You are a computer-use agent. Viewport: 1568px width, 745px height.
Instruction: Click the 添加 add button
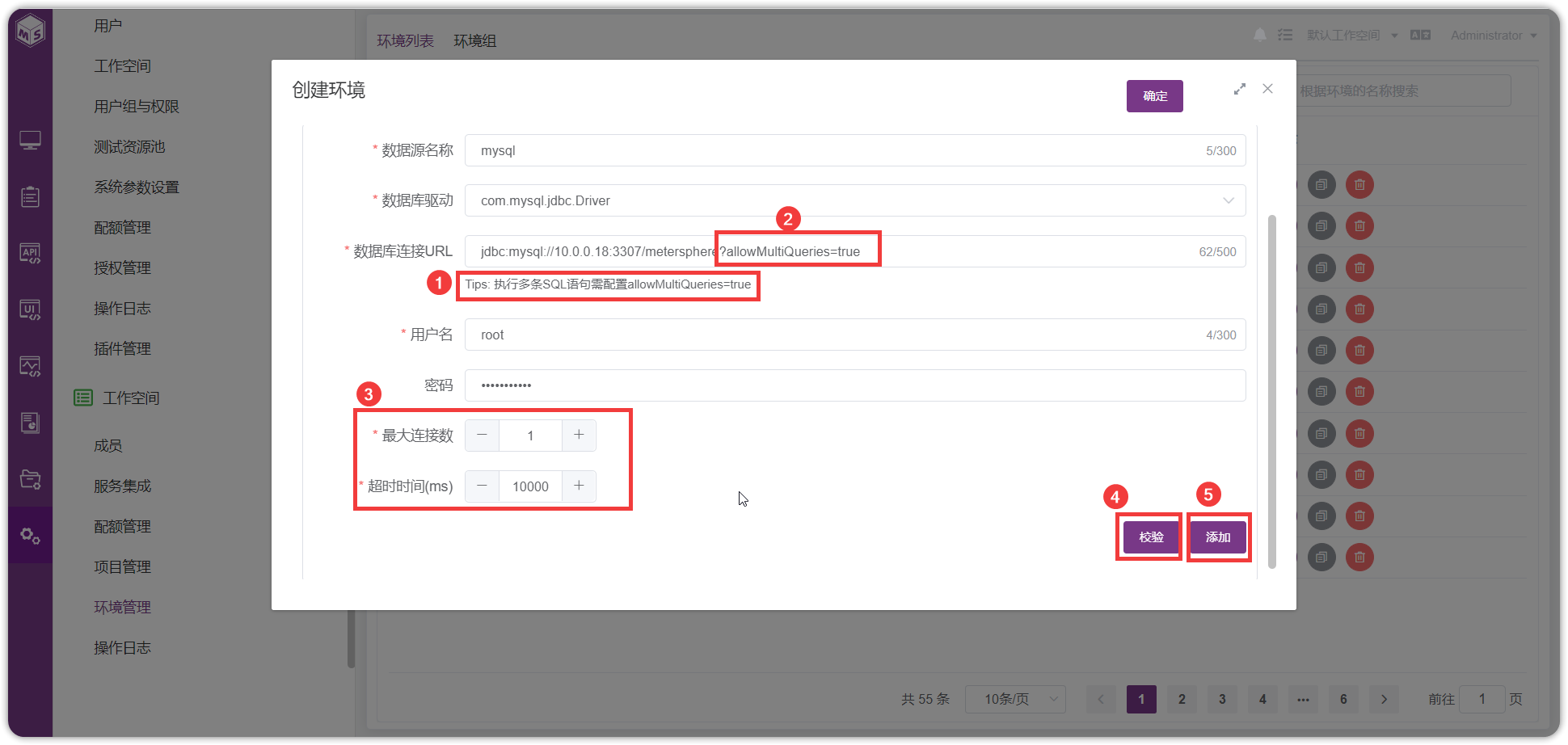point(1218,537)
